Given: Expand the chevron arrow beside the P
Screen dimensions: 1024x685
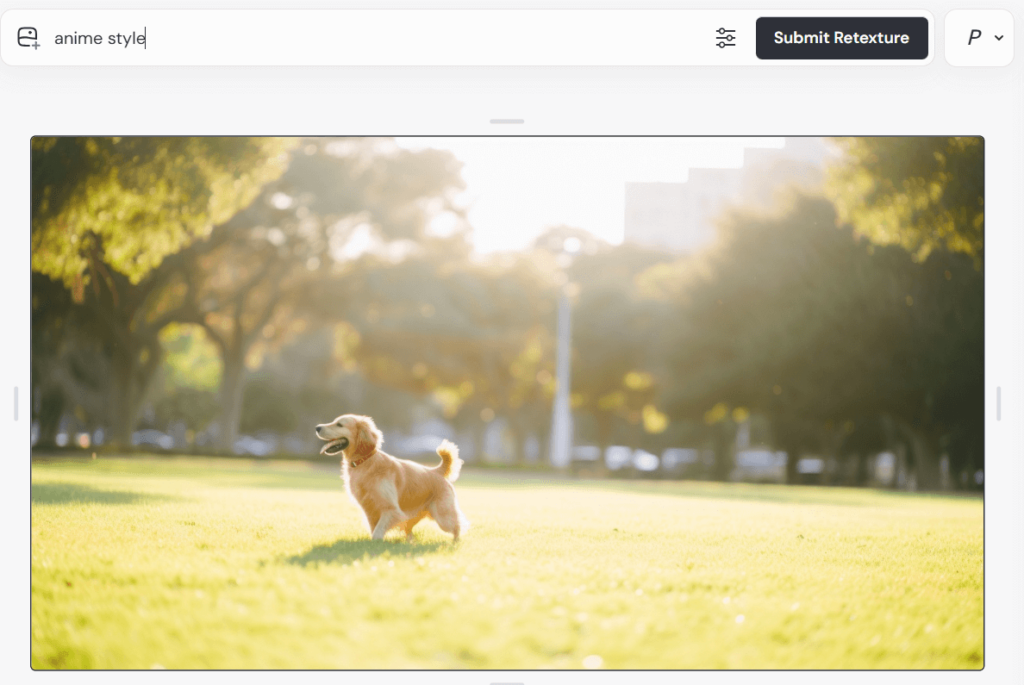Looking at the screenshot, I should click(x=999, y=38).
